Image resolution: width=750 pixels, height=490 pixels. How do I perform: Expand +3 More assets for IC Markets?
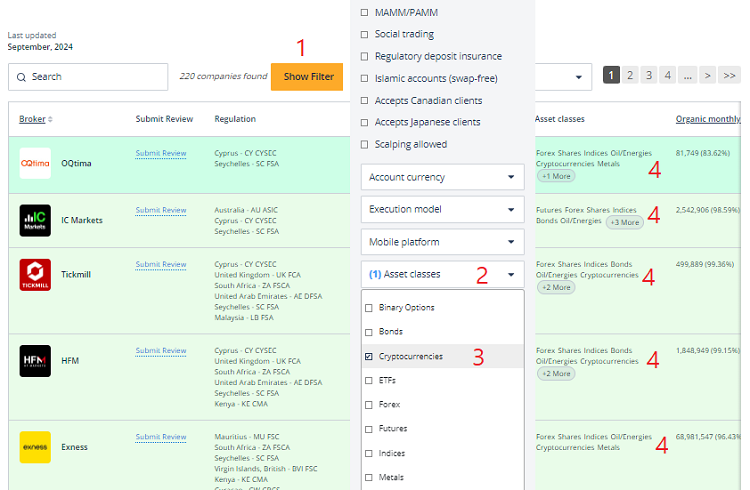(625, 223)
